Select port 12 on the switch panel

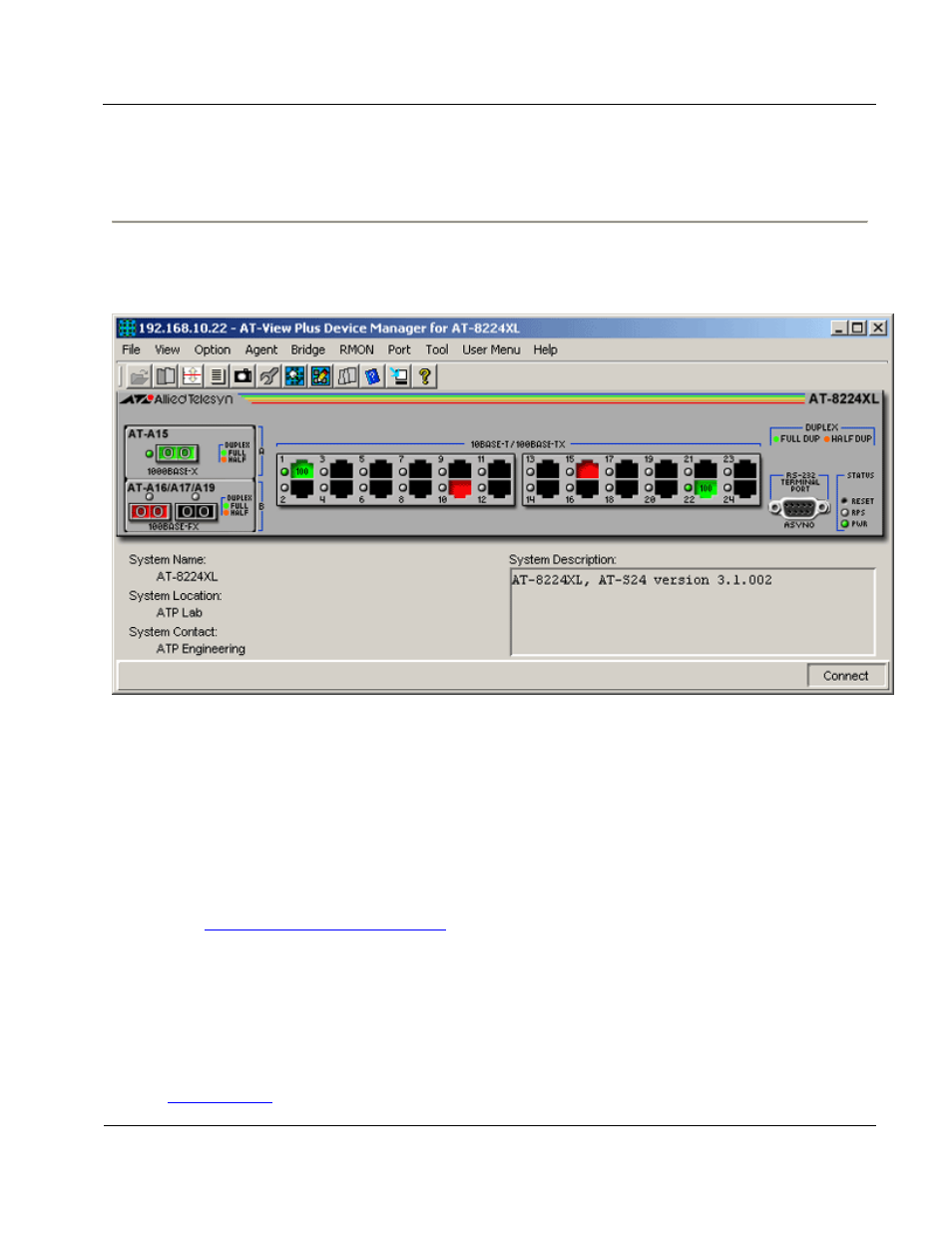(x=499, y=488)
